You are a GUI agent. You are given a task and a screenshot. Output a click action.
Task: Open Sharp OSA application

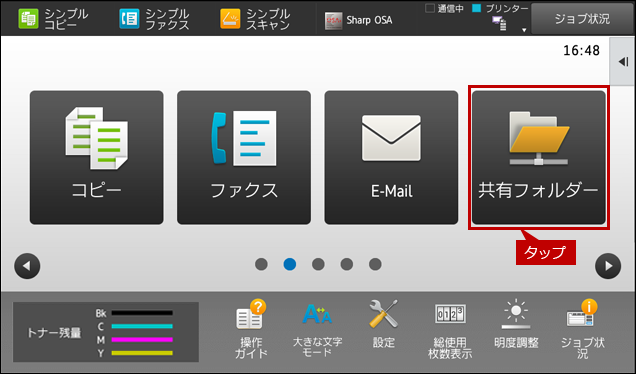point(359,20)
